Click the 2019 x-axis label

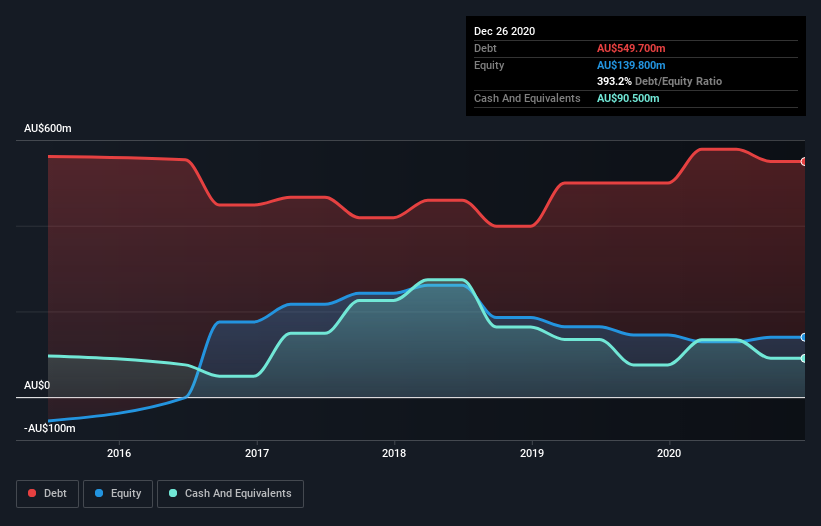532,453
